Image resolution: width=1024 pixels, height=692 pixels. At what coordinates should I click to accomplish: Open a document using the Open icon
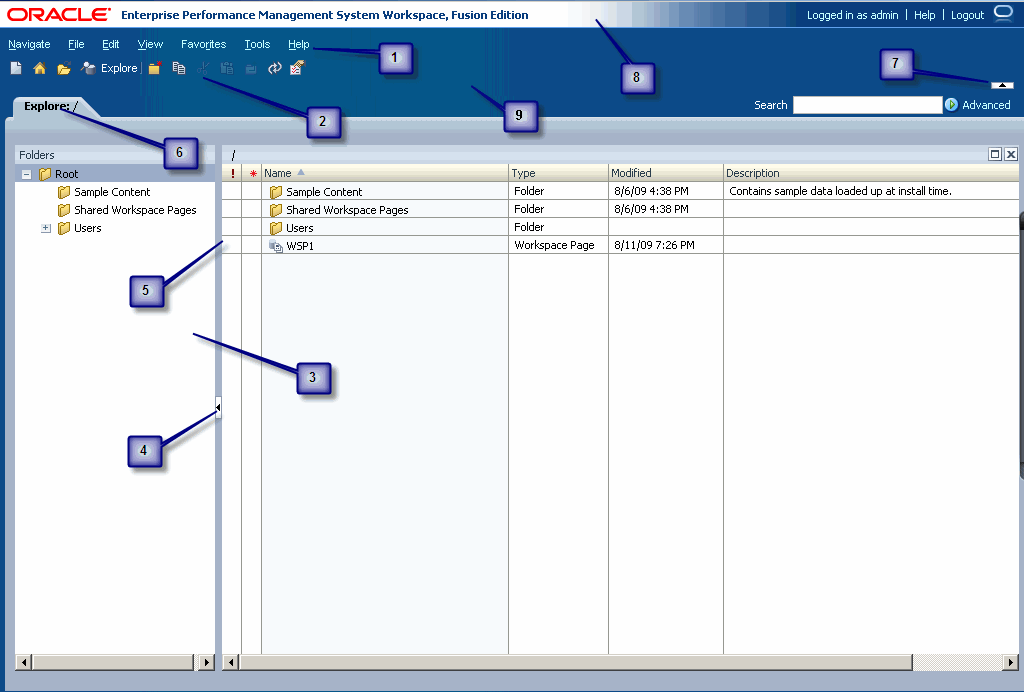pos(63,68)
